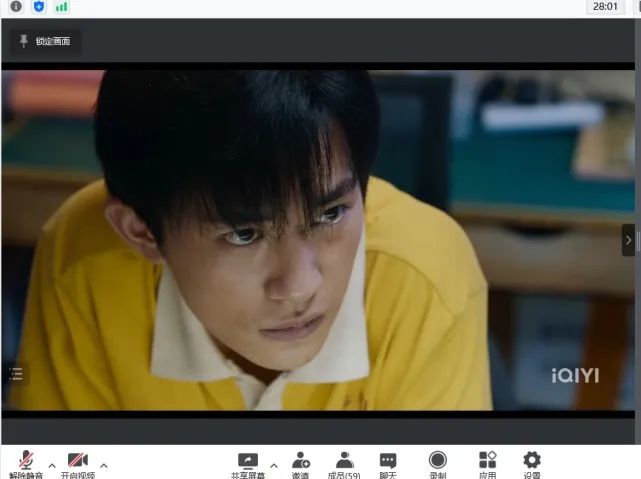This screenshot has width=641, height=479.
Task: Open settings (设置) gear
Action: (x=532, y=461)
